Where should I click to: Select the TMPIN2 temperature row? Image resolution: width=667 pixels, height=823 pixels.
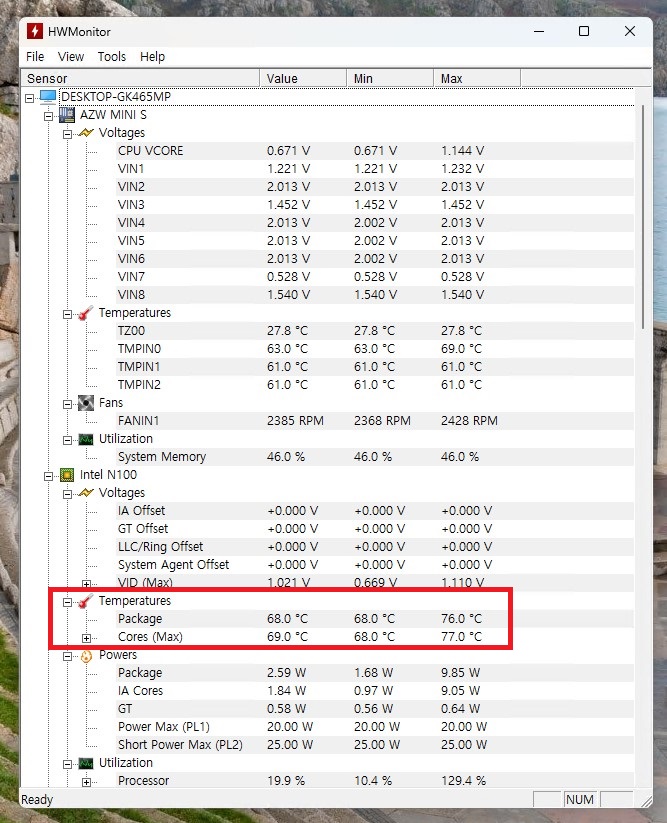[x=375, y=385]
